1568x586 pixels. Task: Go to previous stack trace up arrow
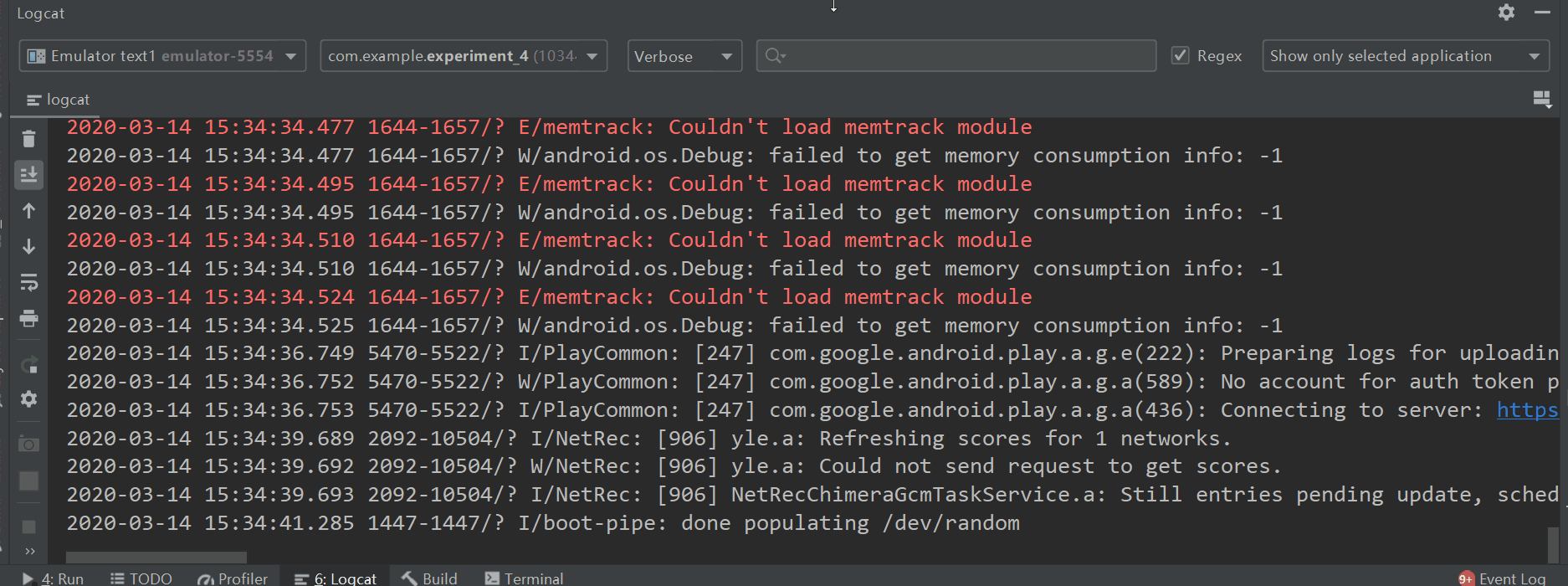click(28, 211)
